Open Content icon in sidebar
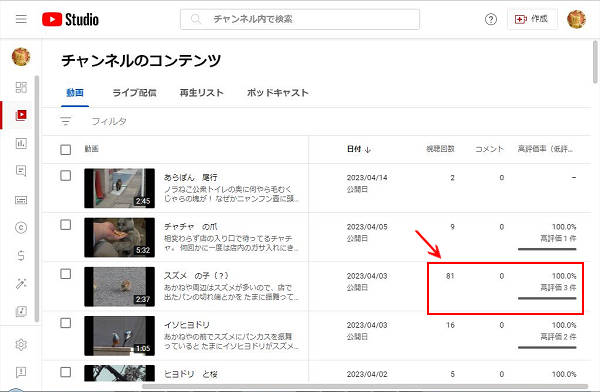The image size is (600, 392). 21,115
